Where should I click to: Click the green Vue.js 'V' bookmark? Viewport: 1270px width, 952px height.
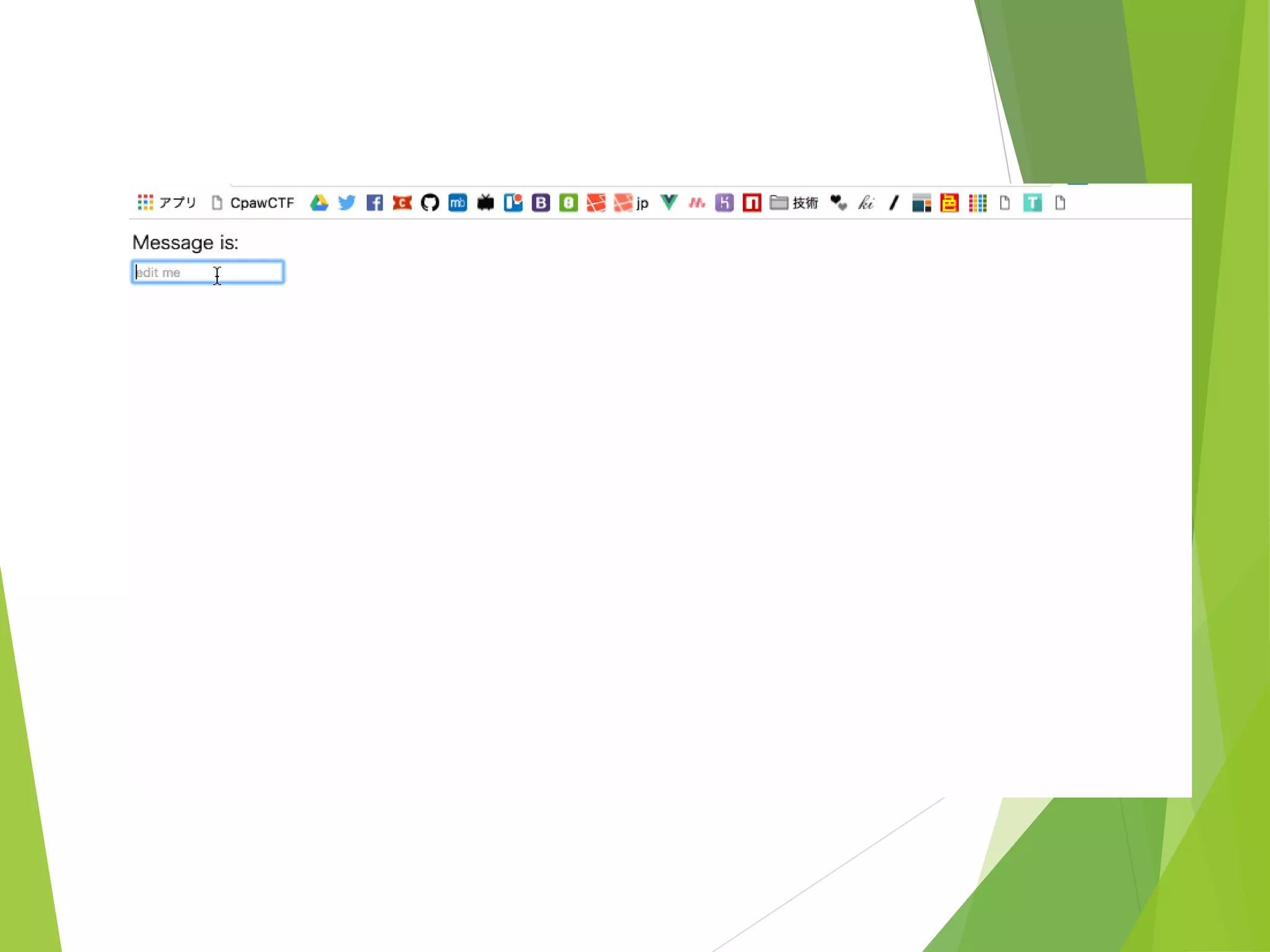click(x=668, y=203)
